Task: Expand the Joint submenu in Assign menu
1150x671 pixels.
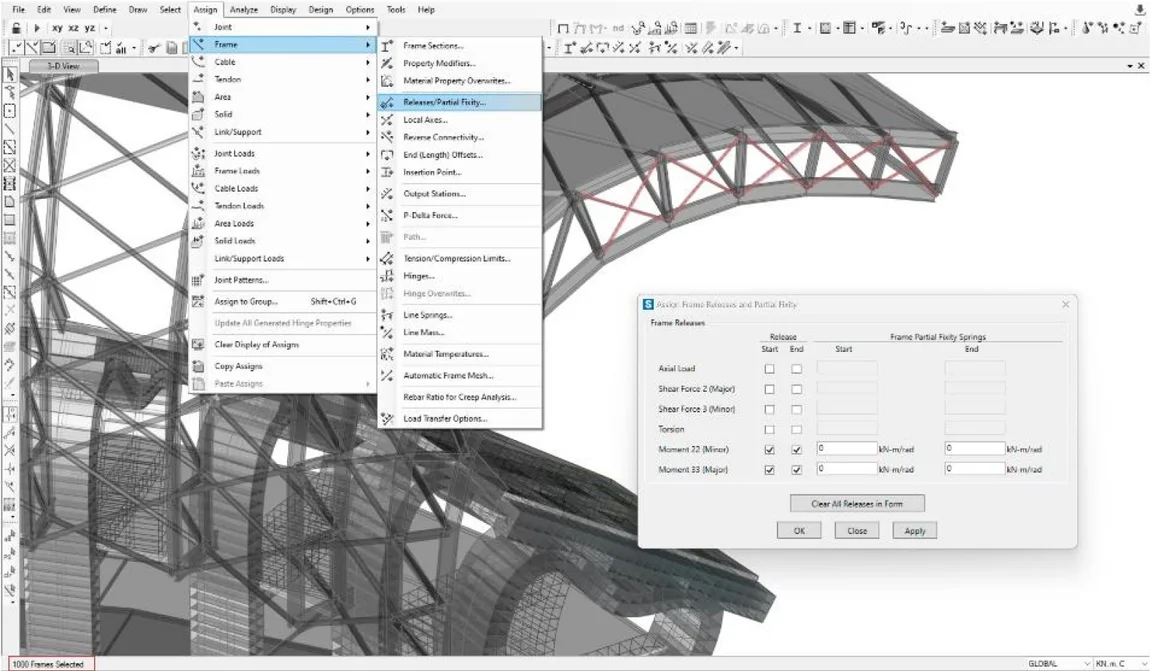Action: tap(283, 27)
